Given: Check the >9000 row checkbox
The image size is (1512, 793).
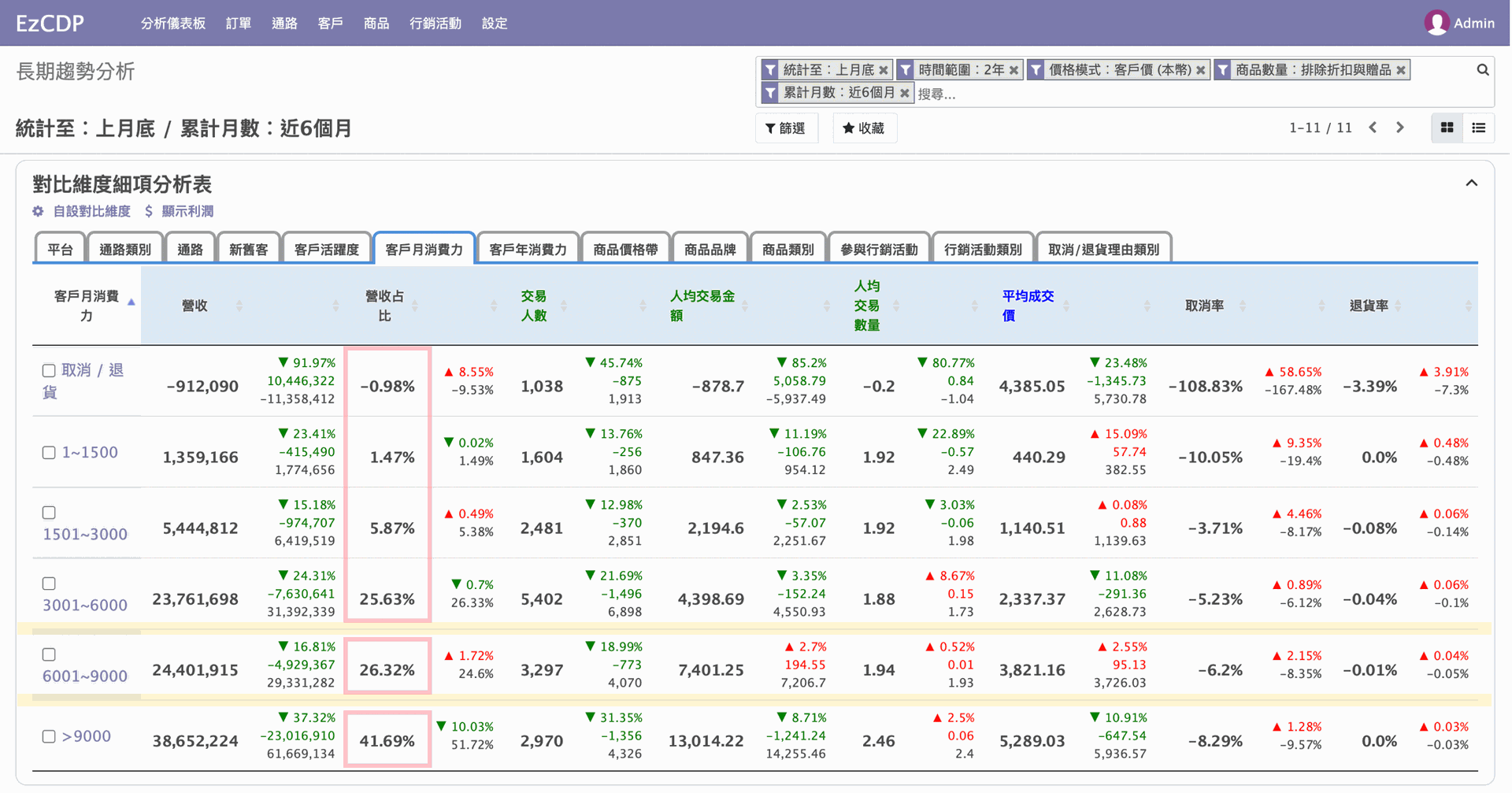Looking at the screenshot, I should click(49, 736).
